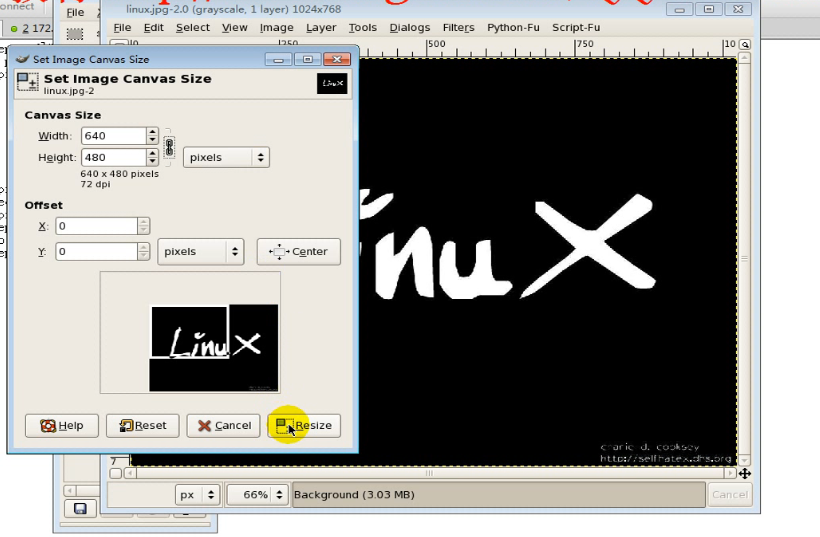Maximize the canvas size dialog
Image resolution: width=820 pixels, height=537 pixels.
pyautogui.click(x=308, y=59)
